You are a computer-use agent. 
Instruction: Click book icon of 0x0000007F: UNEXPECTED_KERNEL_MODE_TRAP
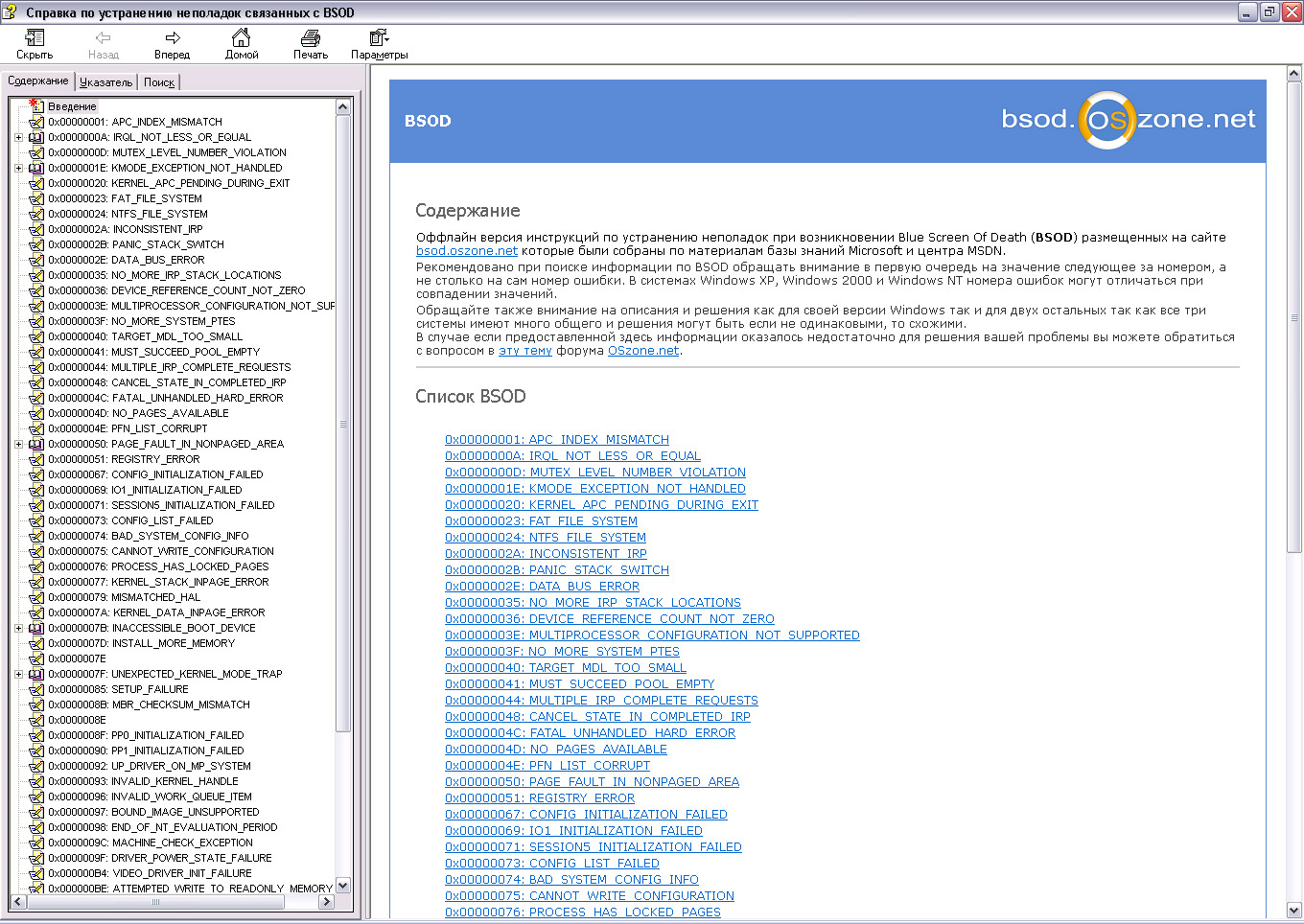point(36,674)
